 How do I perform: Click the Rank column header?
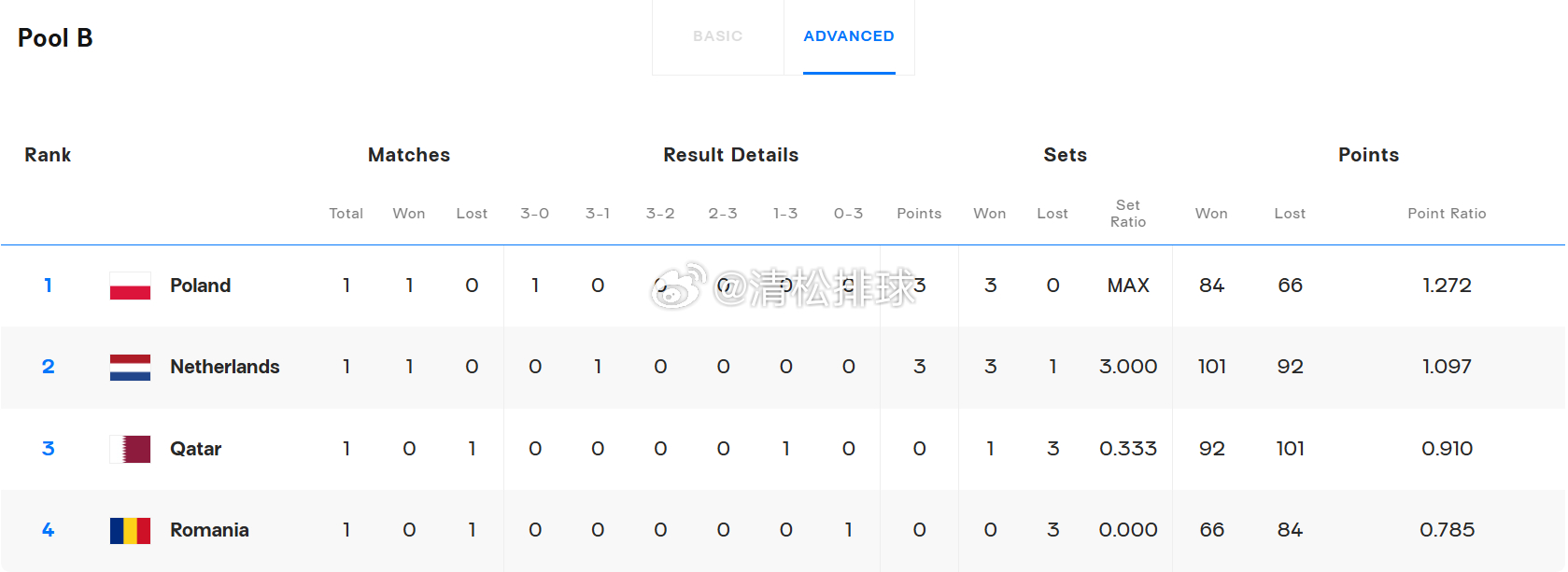tap(48, 155)
